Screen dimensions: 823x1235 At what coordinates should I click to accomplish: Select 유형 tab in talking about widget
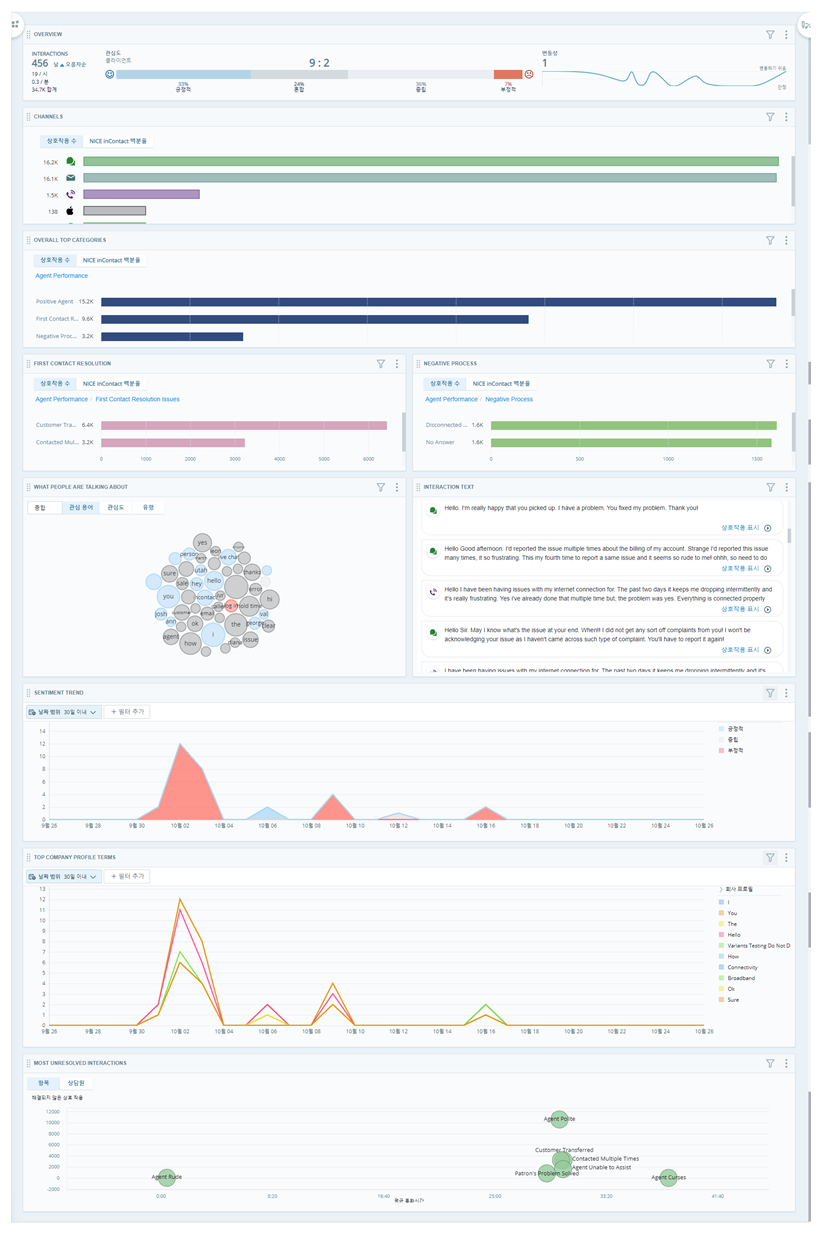148,507
